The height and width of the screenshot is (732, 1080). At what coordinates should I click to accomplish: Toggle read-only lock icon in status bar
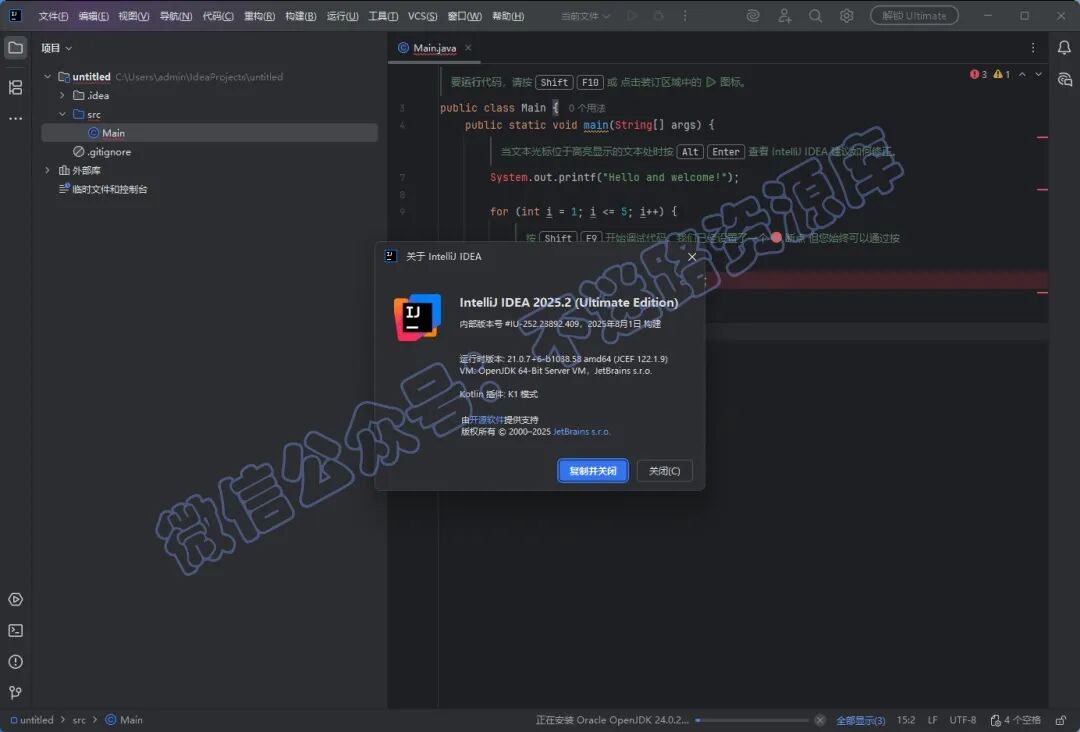click(1061, 720)
